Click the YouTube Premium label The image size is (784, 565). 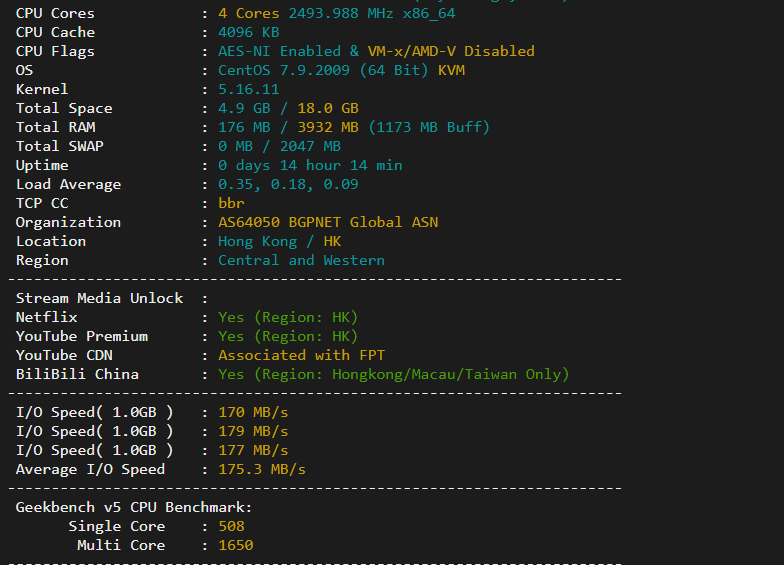coord(82,336)
